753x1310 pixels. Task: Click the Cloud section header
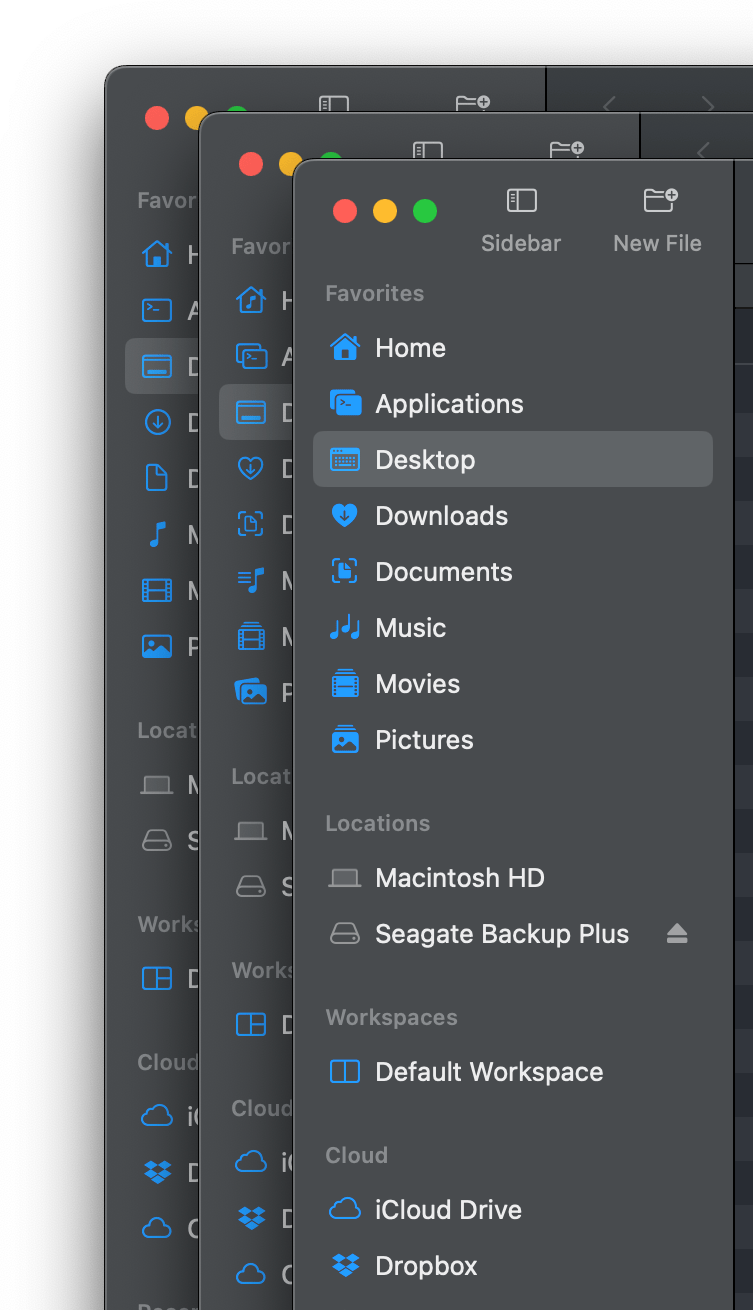356,1155
